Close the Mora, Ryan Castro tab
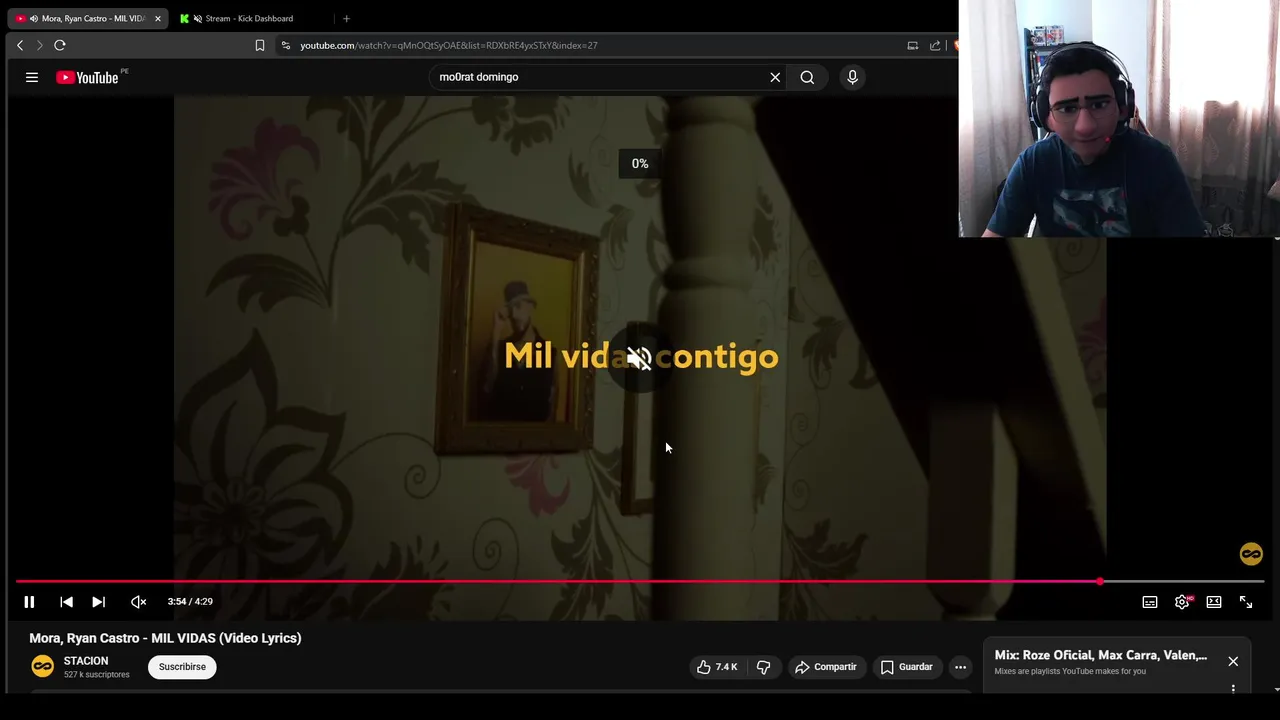Image resolution: width=1280 pixels, height=720 pixels. tap(157, 18)
